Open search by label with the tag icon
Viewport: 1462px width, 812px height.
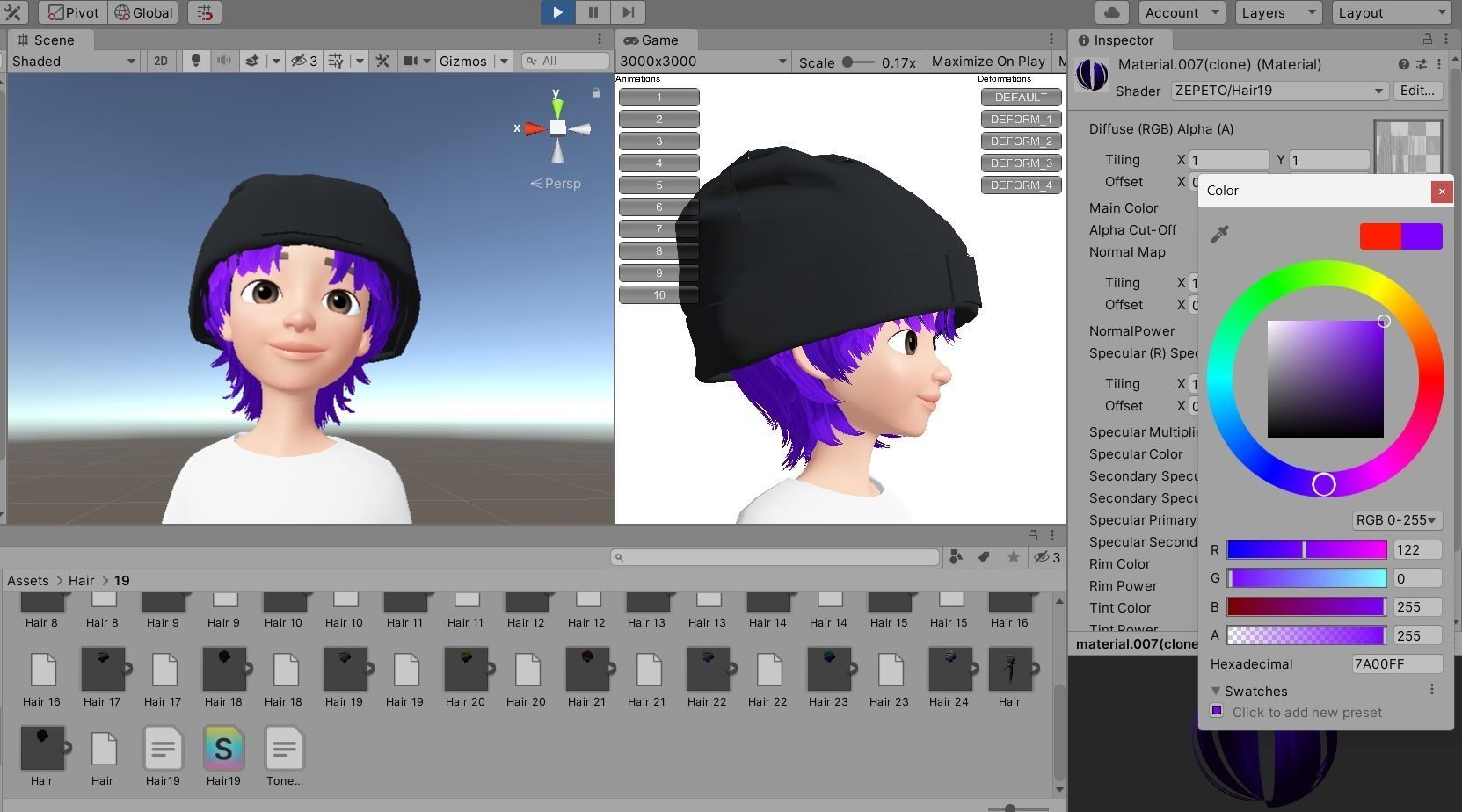click(985, 556)
